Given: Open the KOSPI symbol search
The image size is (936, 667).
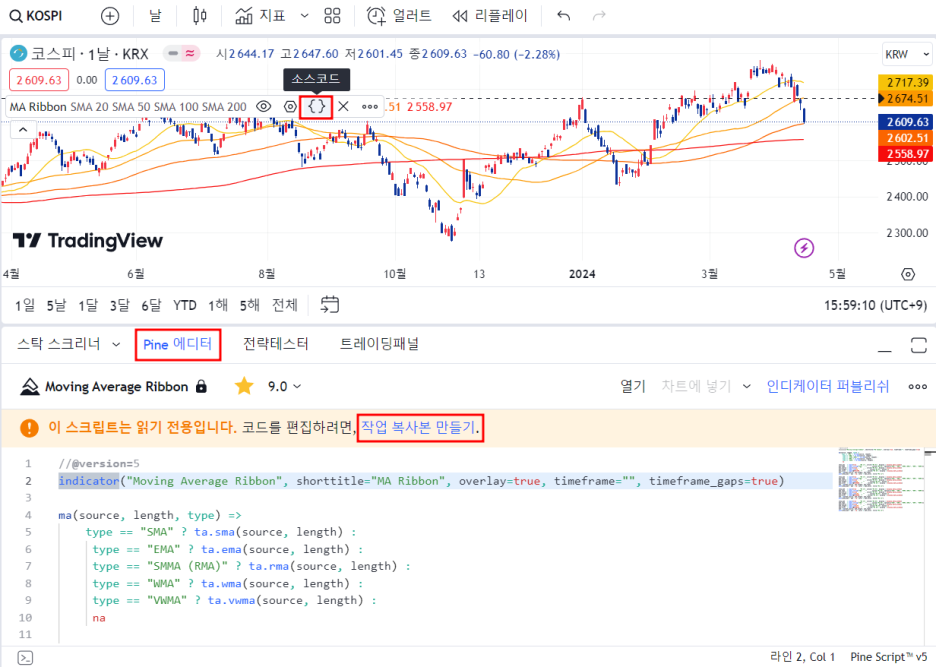Looking at the screenshot, I should tap(36, 16).
